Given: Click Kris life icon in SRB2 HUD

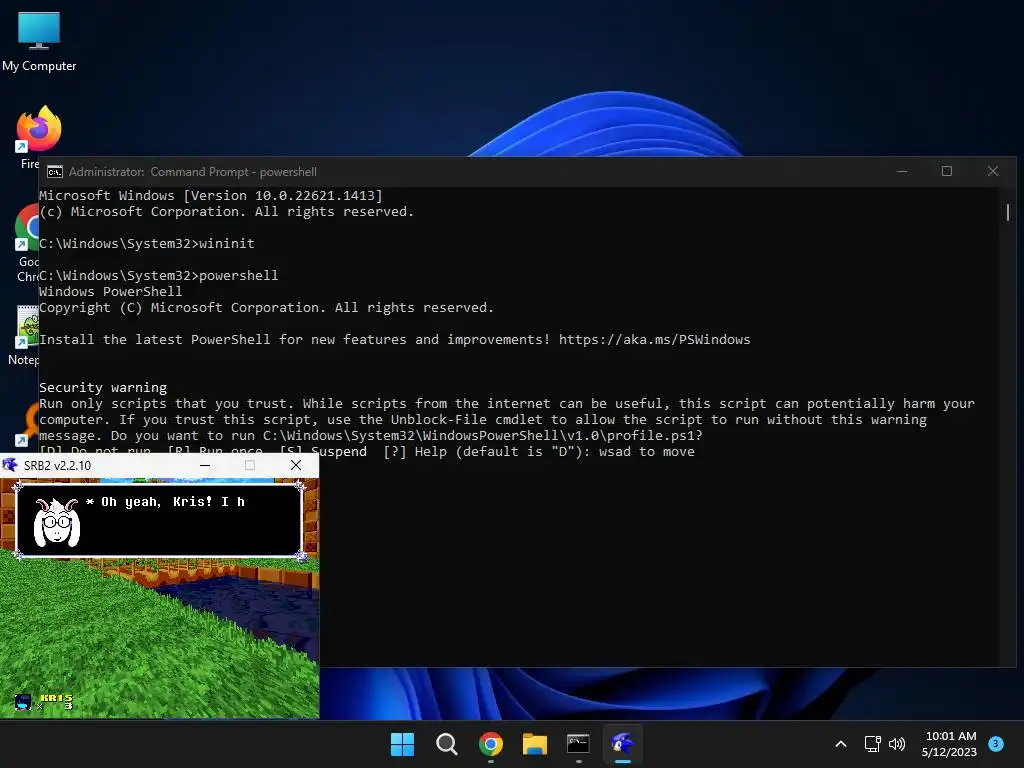Looking at the screenshot, I should pos(22,702).
